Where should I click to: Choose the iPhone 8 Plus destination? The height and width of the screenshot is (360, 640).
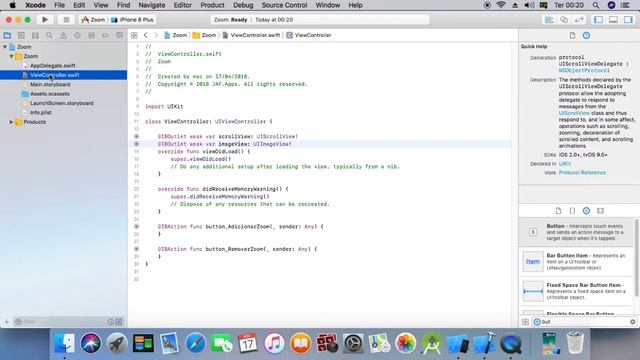point(133,20)
